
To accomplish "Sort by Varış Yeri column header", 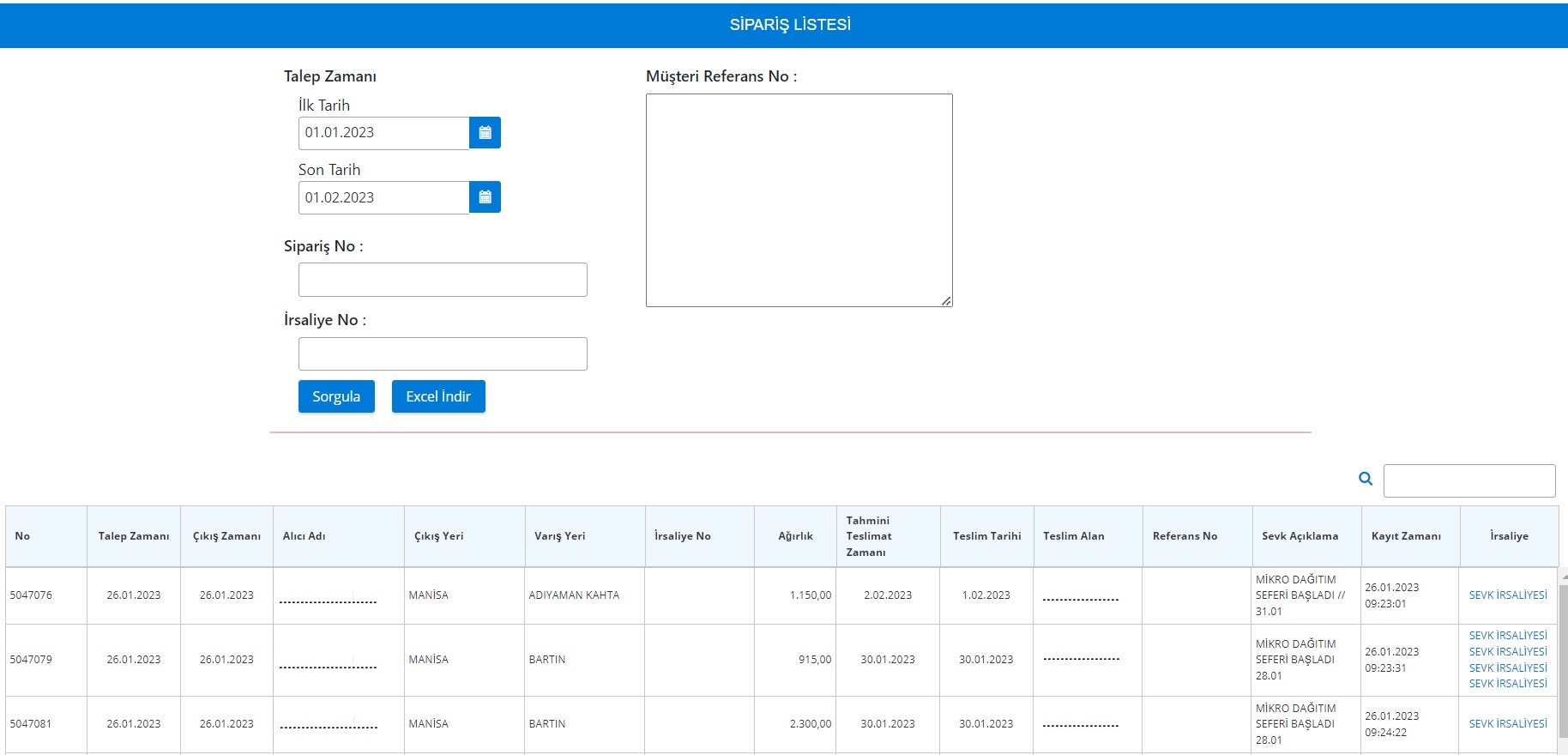I will click(585, 536).
